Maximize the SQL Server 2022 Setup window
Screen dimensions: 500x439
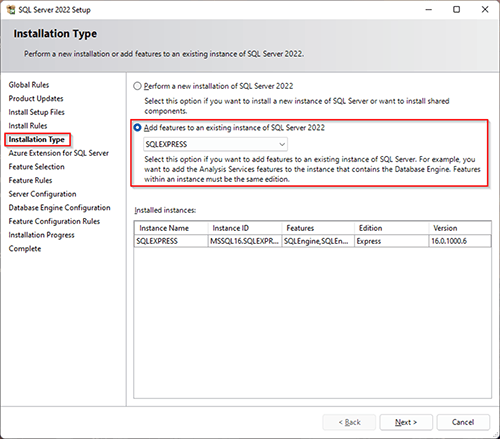[x=457, y=10]
